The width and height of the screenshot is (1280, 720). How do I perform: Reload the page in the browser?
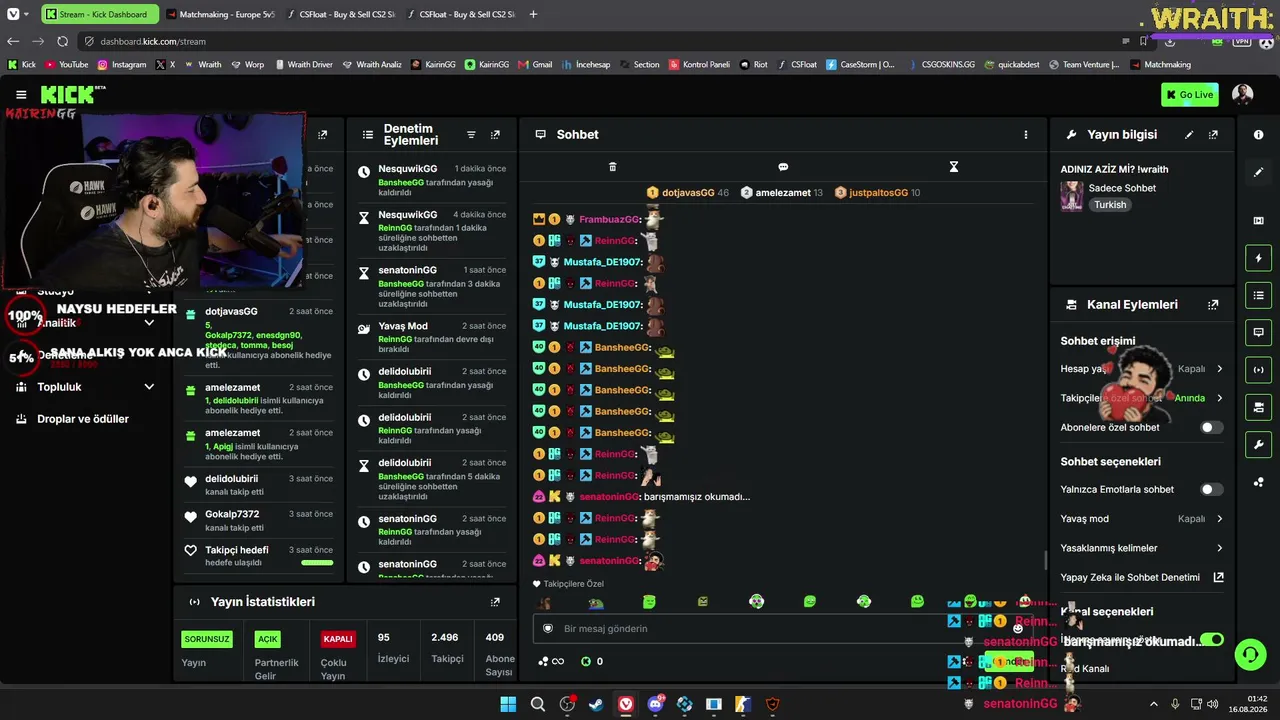point(62,41)
